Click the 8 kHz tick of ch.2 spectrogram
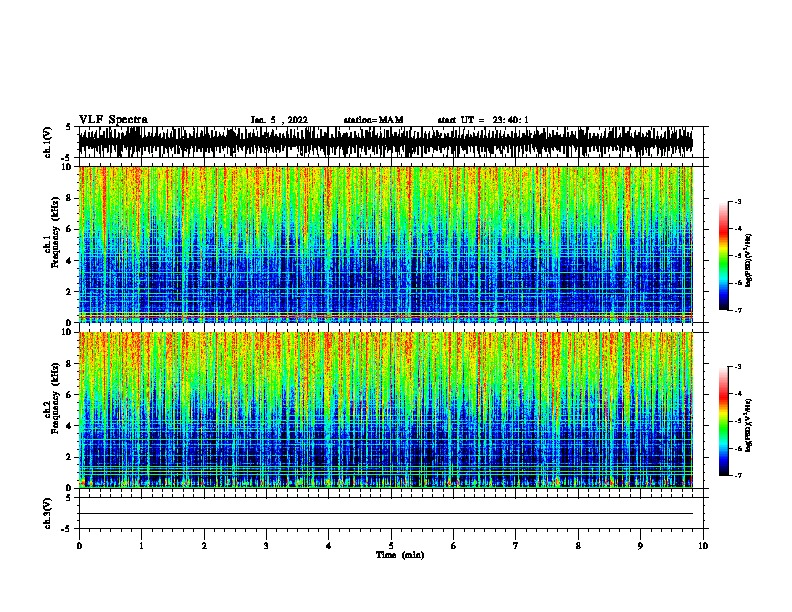Image resolution: width=792 pixels, height=612 pixels. (71, 363)
